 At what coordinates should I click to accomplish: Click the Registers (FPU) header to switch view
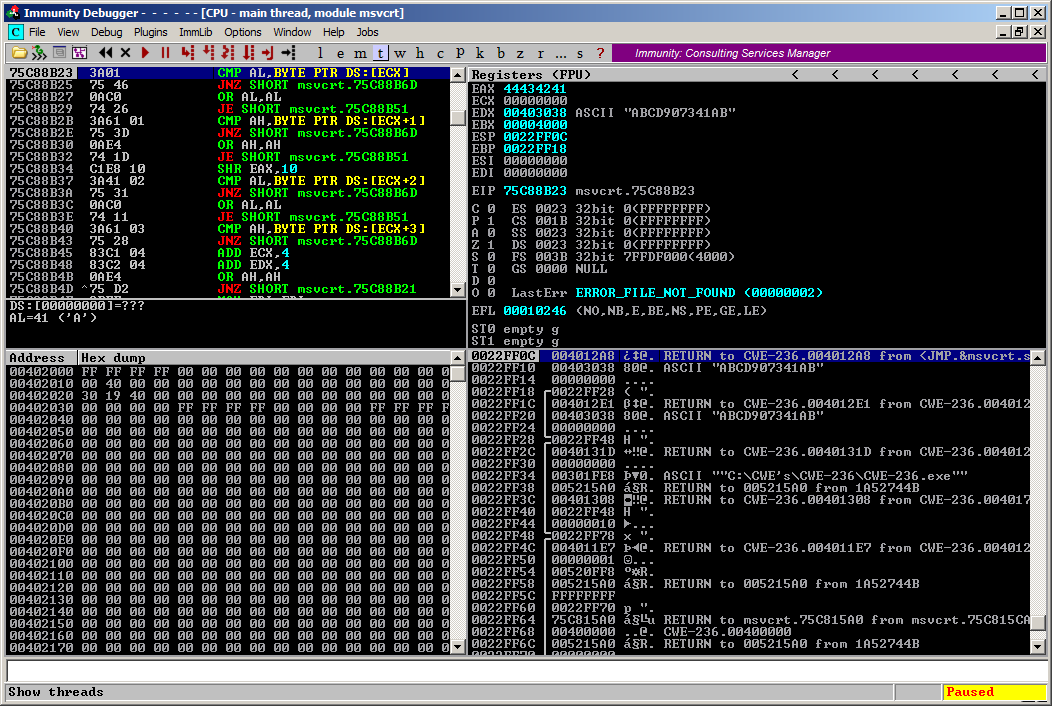tap(531, 75)
